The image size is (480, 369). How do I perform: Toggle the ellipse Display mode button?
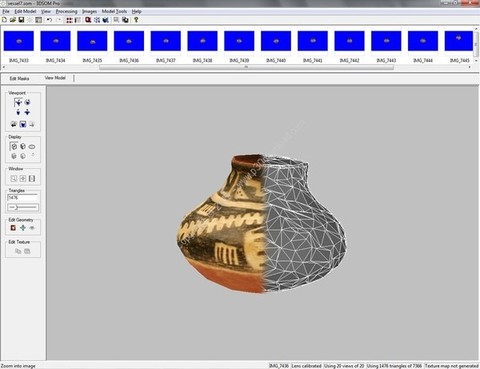tap(32, 146)
